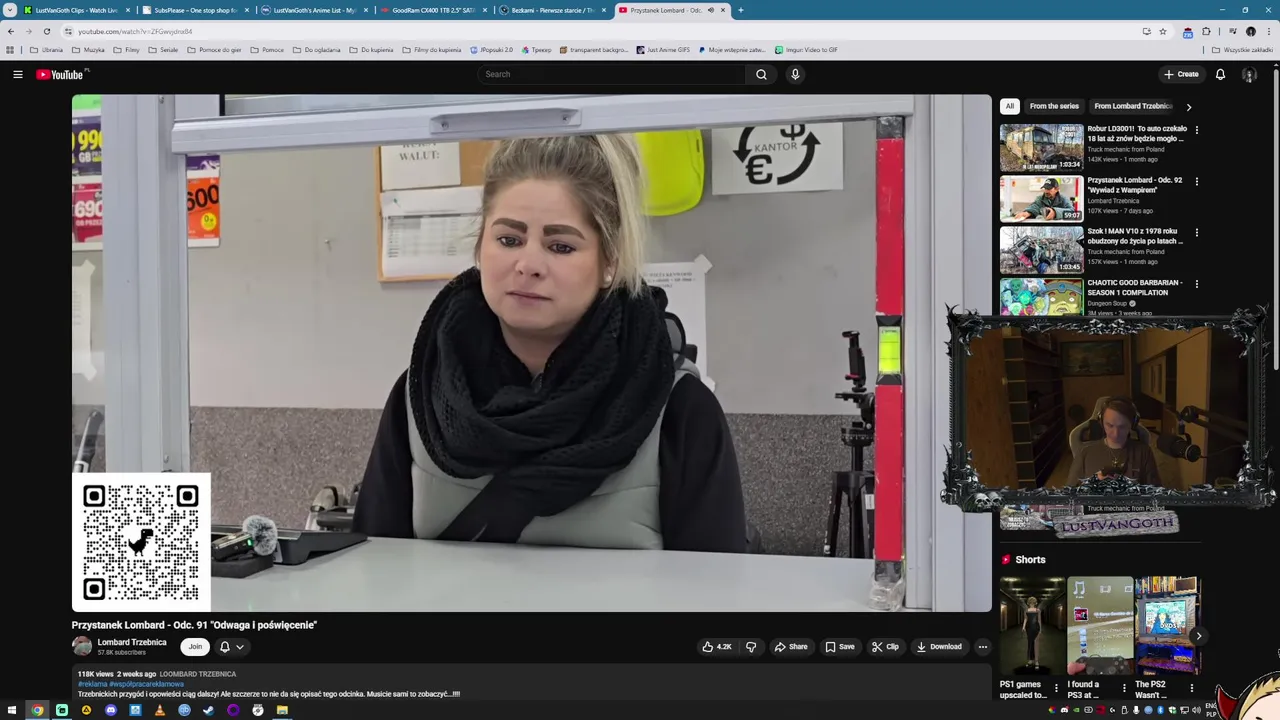The height and width of the screenshot is (720, 1280).
Task: Click the YouTube search field
Action: [x=612, y=74]
